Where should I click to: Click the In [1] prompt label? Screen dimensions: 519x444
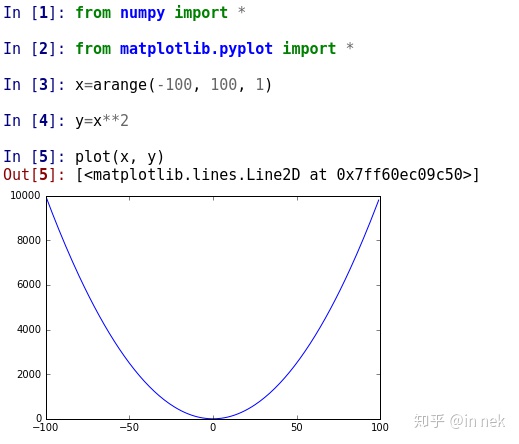34,13
